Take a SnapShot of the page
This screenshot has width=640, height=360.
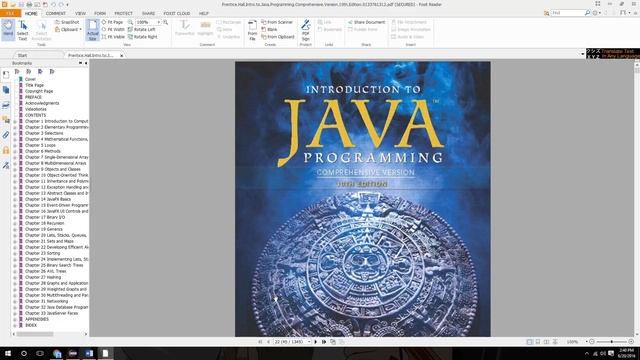click(x=67, y=22)
